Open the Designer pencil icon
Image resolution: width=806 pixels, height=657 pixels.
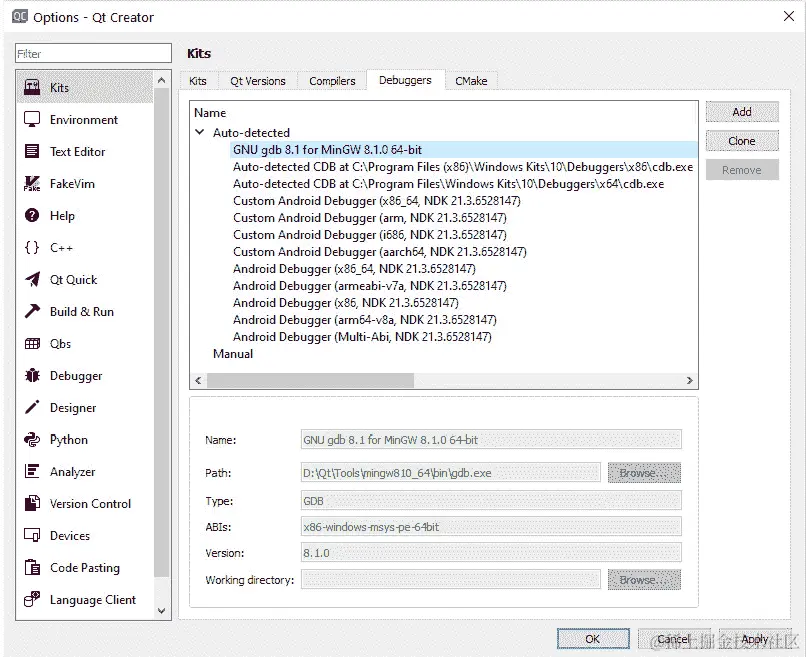(x=32, y=407)
